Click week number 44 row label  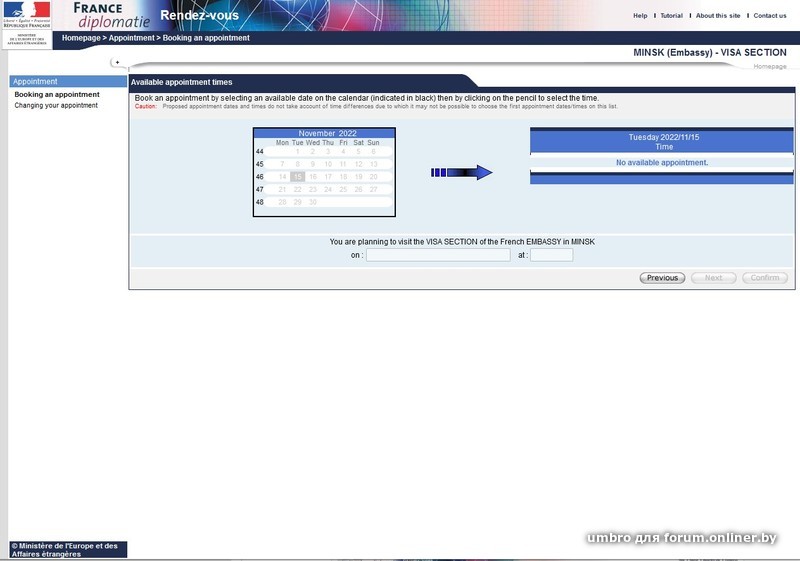tap(260, 151)
